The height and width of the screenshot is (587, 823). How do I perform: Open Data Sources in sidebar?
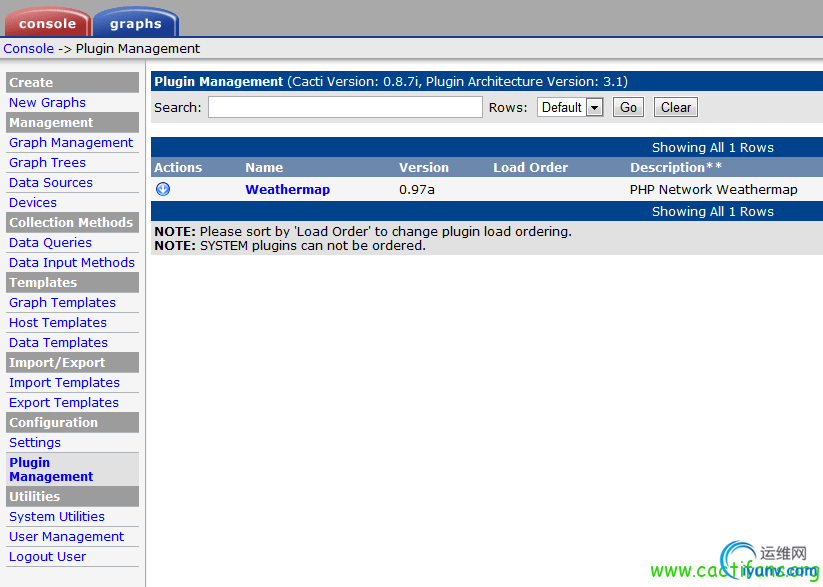(51, 182)
